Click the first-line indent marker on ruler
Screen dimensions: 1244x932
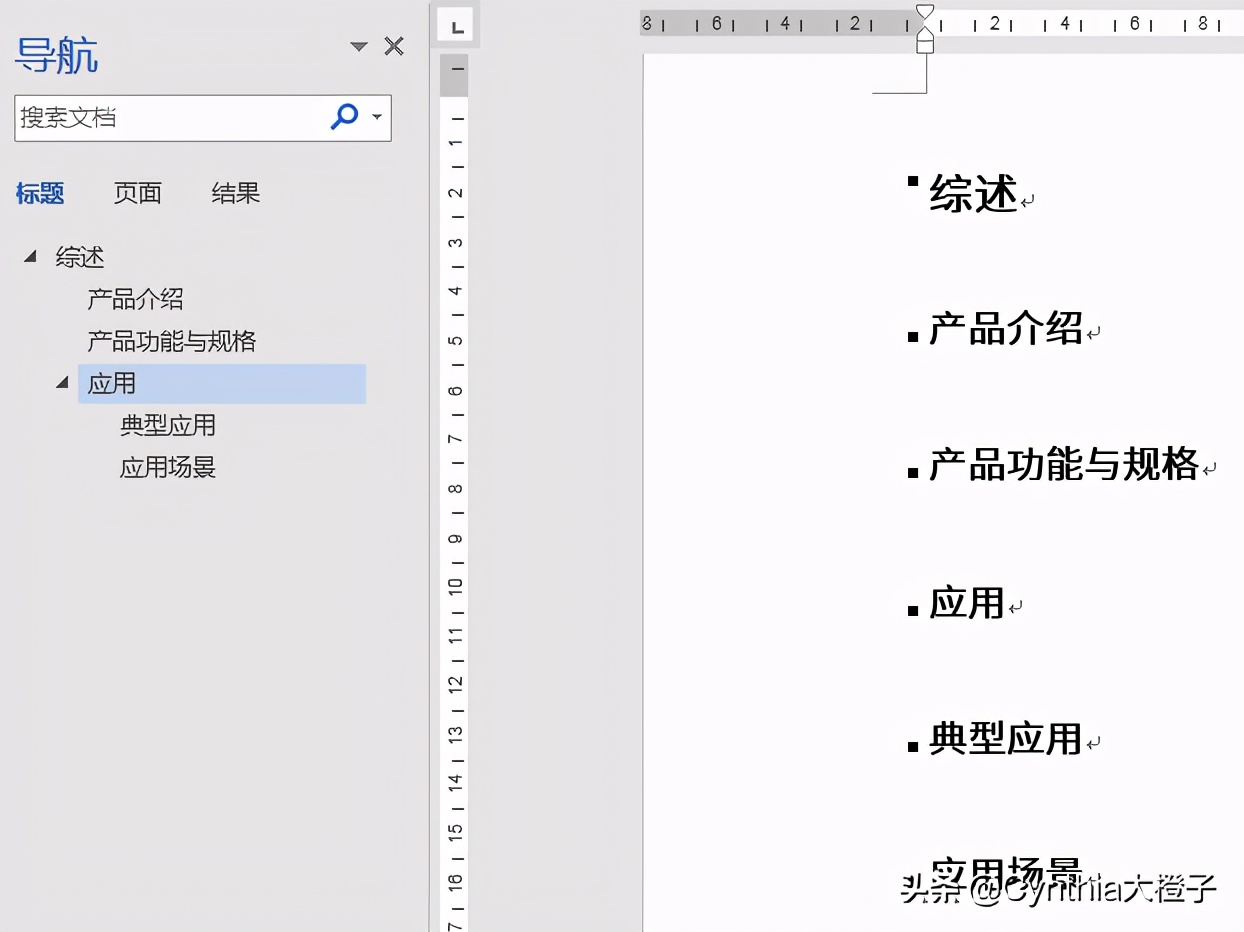tap(924, 12)
